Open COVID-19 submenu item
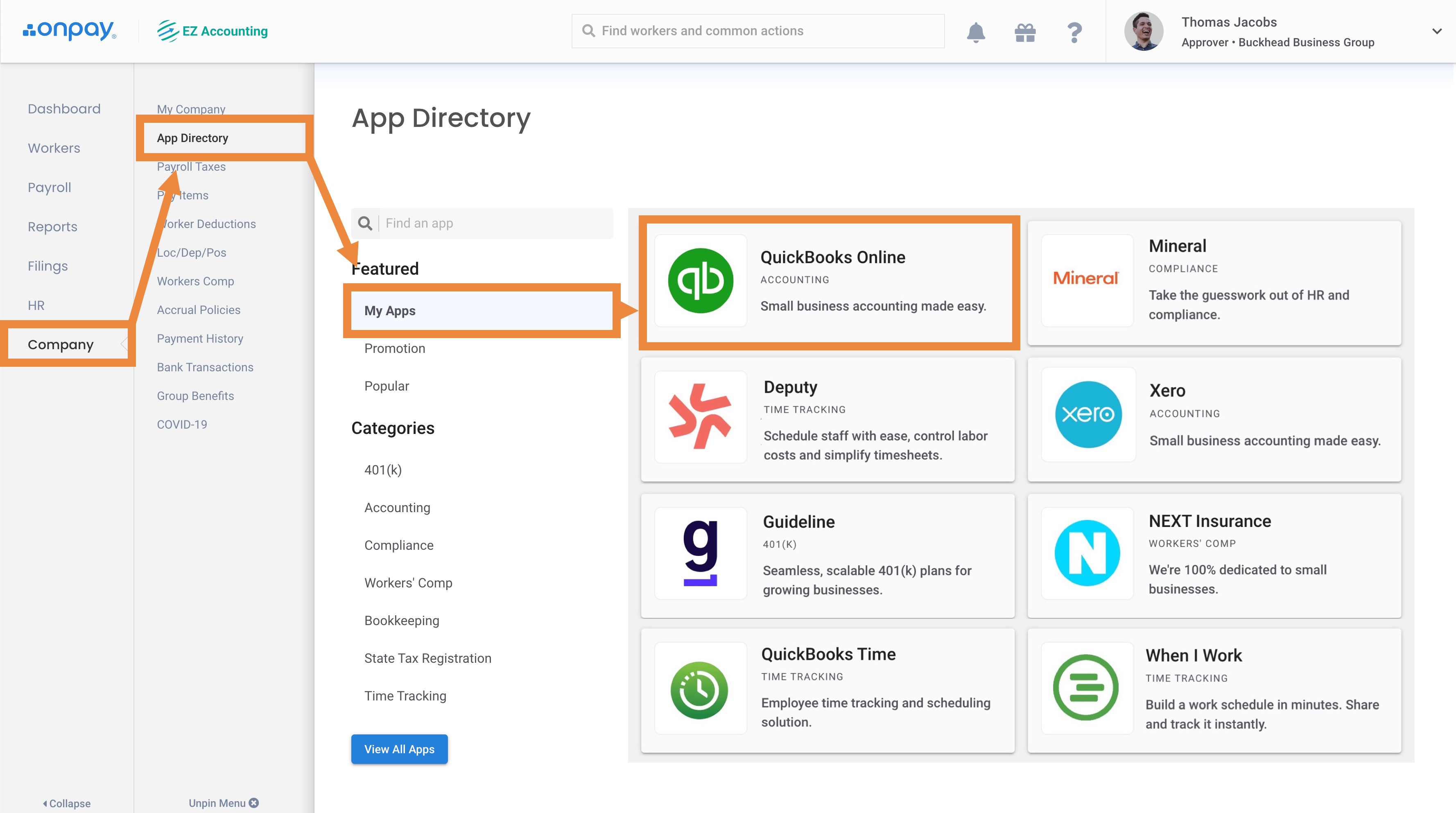 tap(182, 424)
